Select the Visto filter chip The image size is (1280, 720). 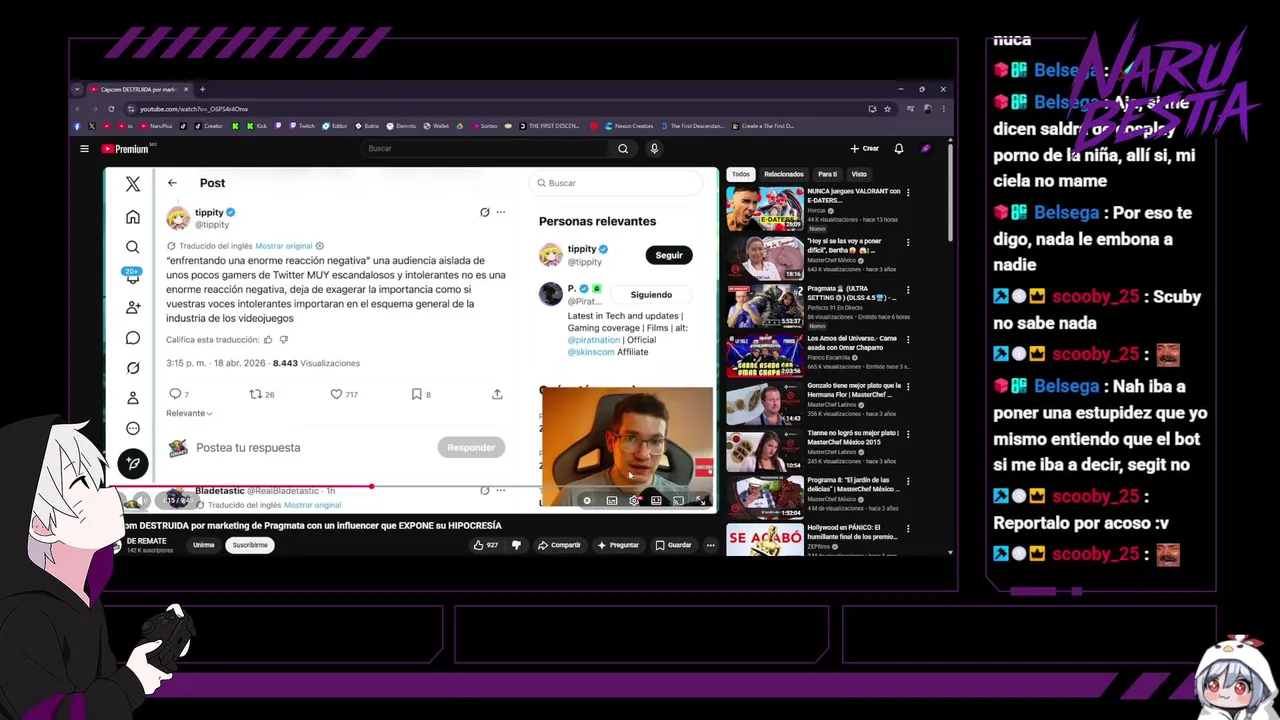[859, 174]
